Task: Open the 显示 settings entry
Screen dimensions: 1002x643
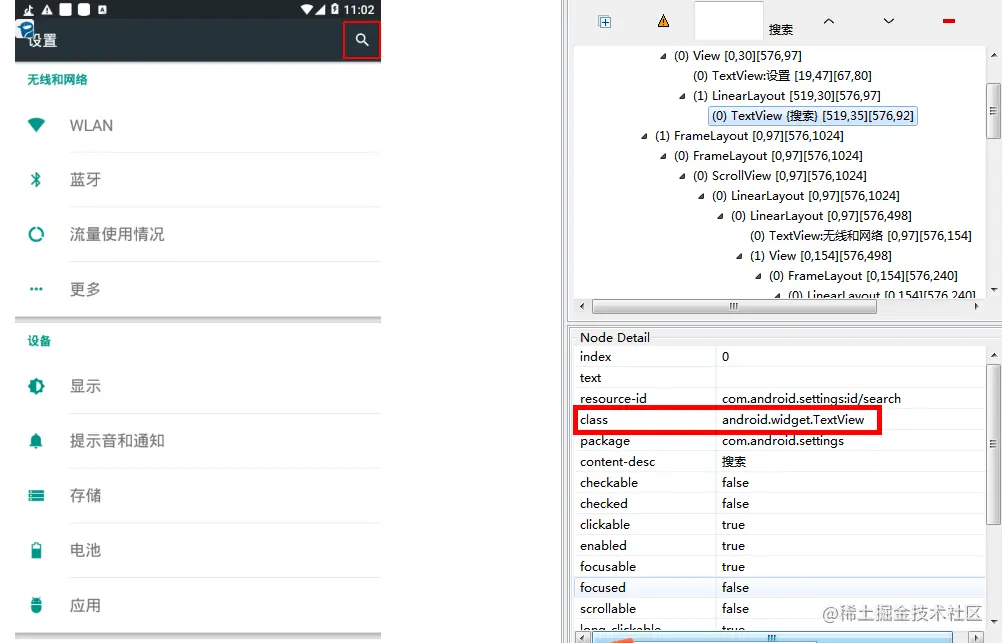Action: coord(198,386)
